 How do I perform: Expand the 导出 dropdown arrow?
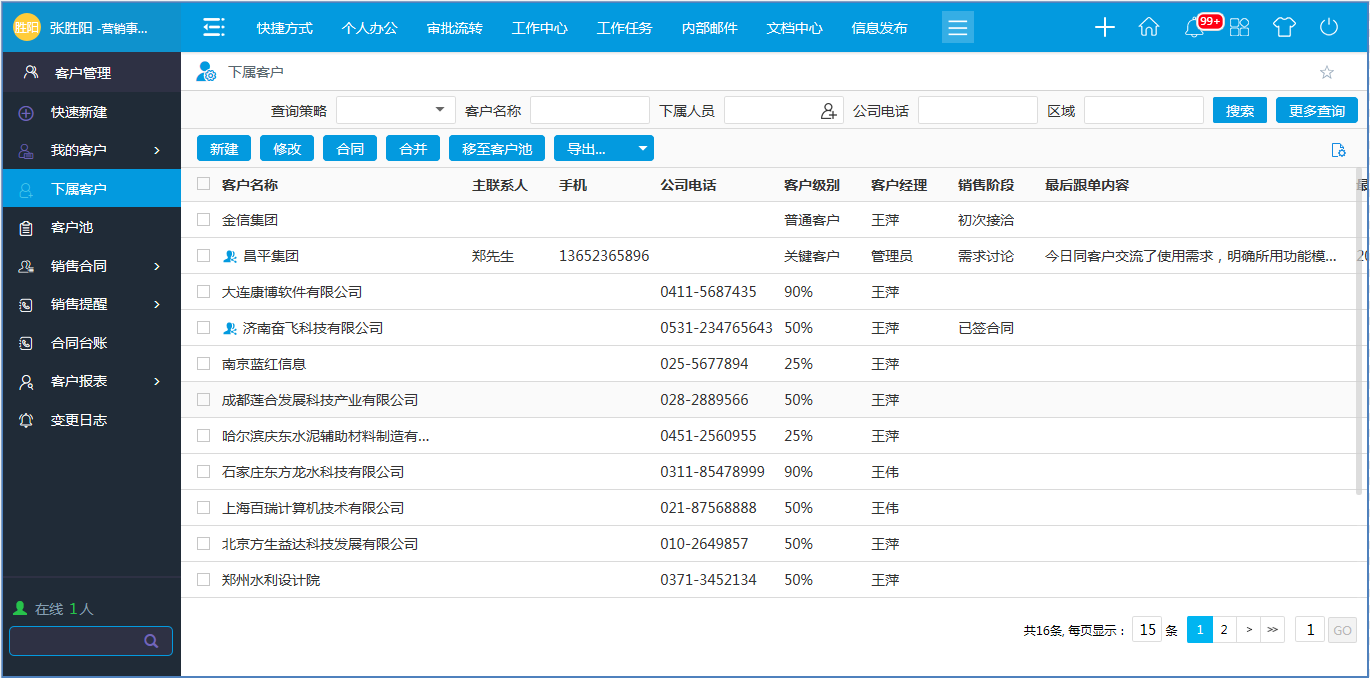[x=642, y=149]
